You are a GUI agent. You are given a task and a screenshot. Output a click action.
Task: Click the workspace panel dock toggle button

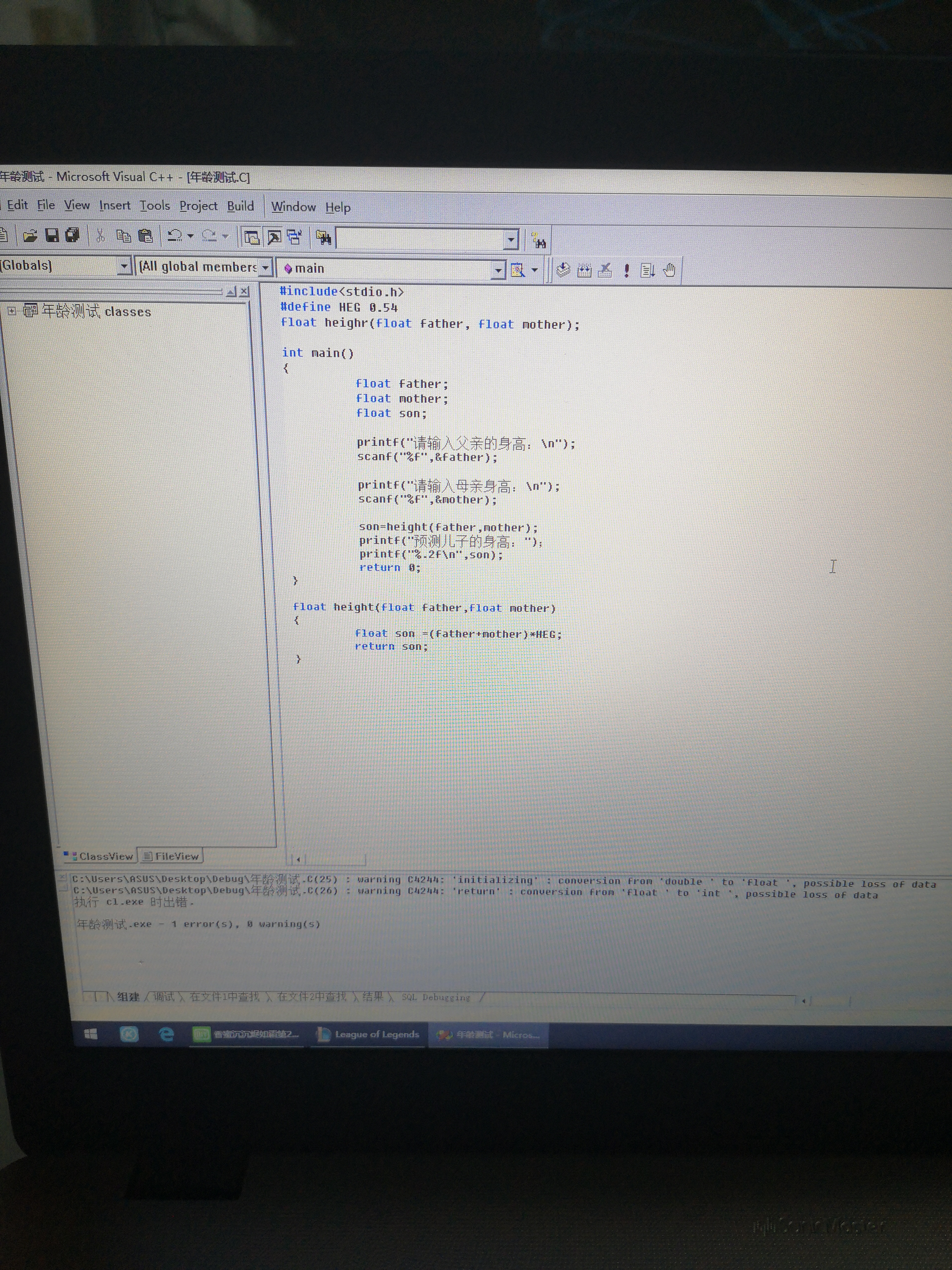click(231, 292)
